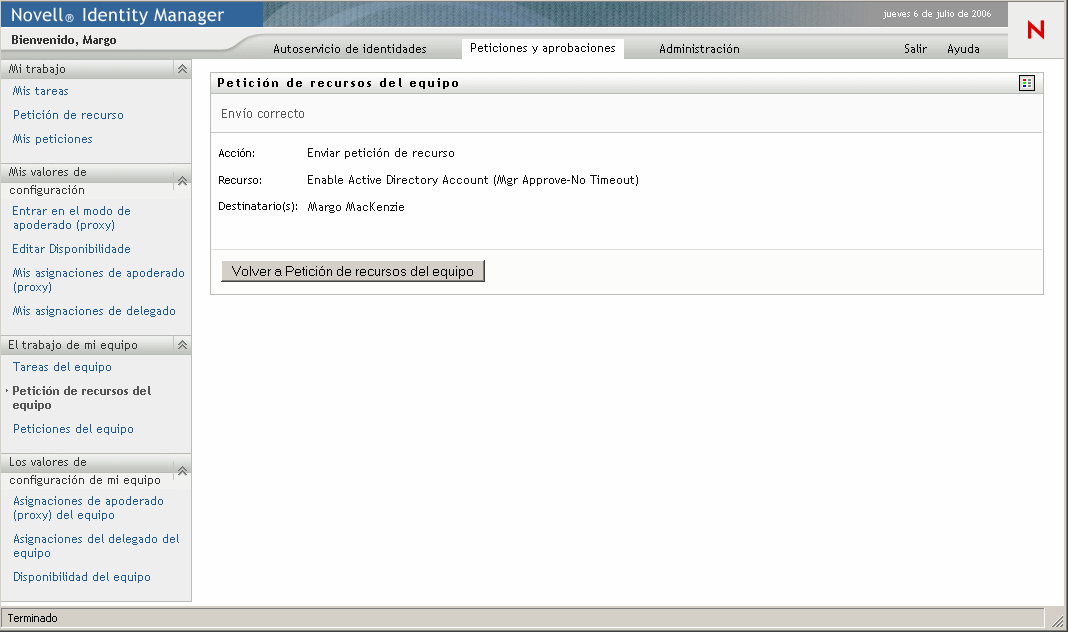1069x632 pixels.
Task: Click the date jueves 6 de julio de 2006
Action: [x=937, y=14]
